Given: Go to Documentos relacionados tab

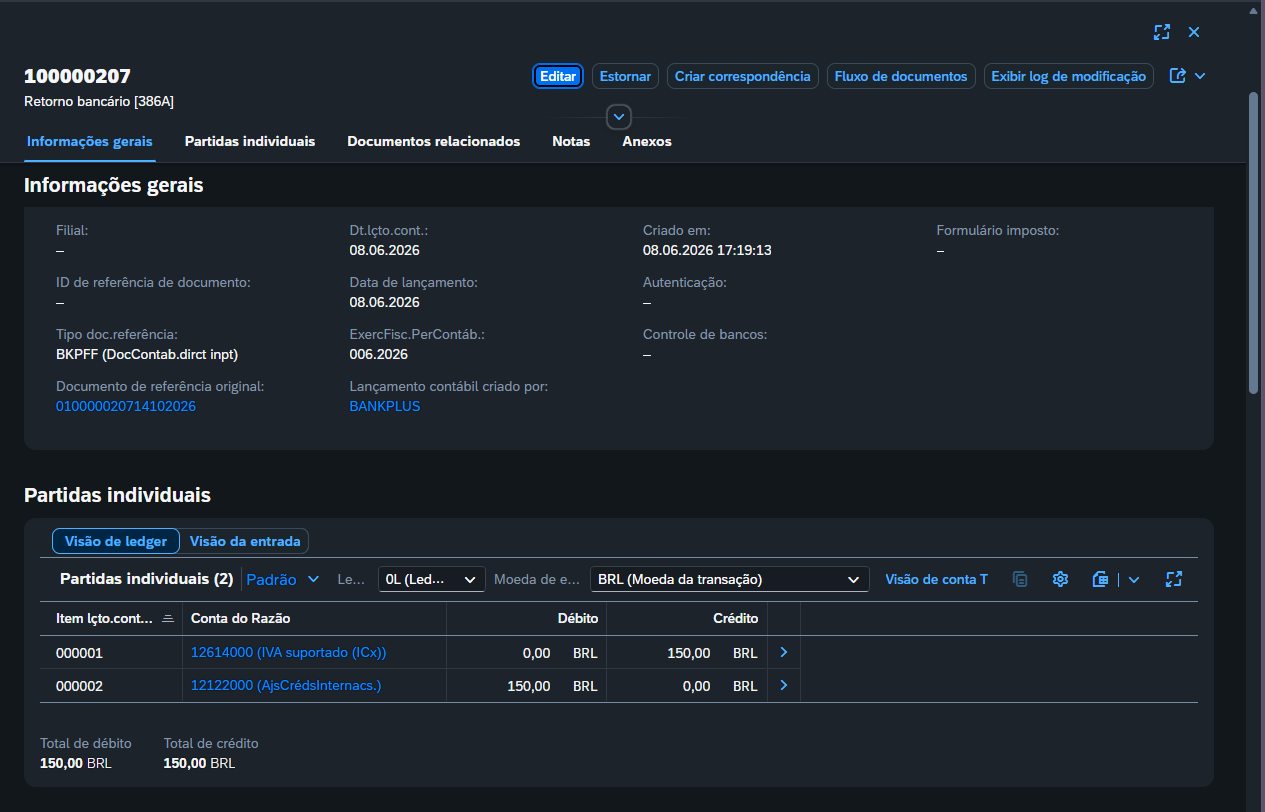Looking at the screenshot, I should pyautogui.click(x=434, y=142).
